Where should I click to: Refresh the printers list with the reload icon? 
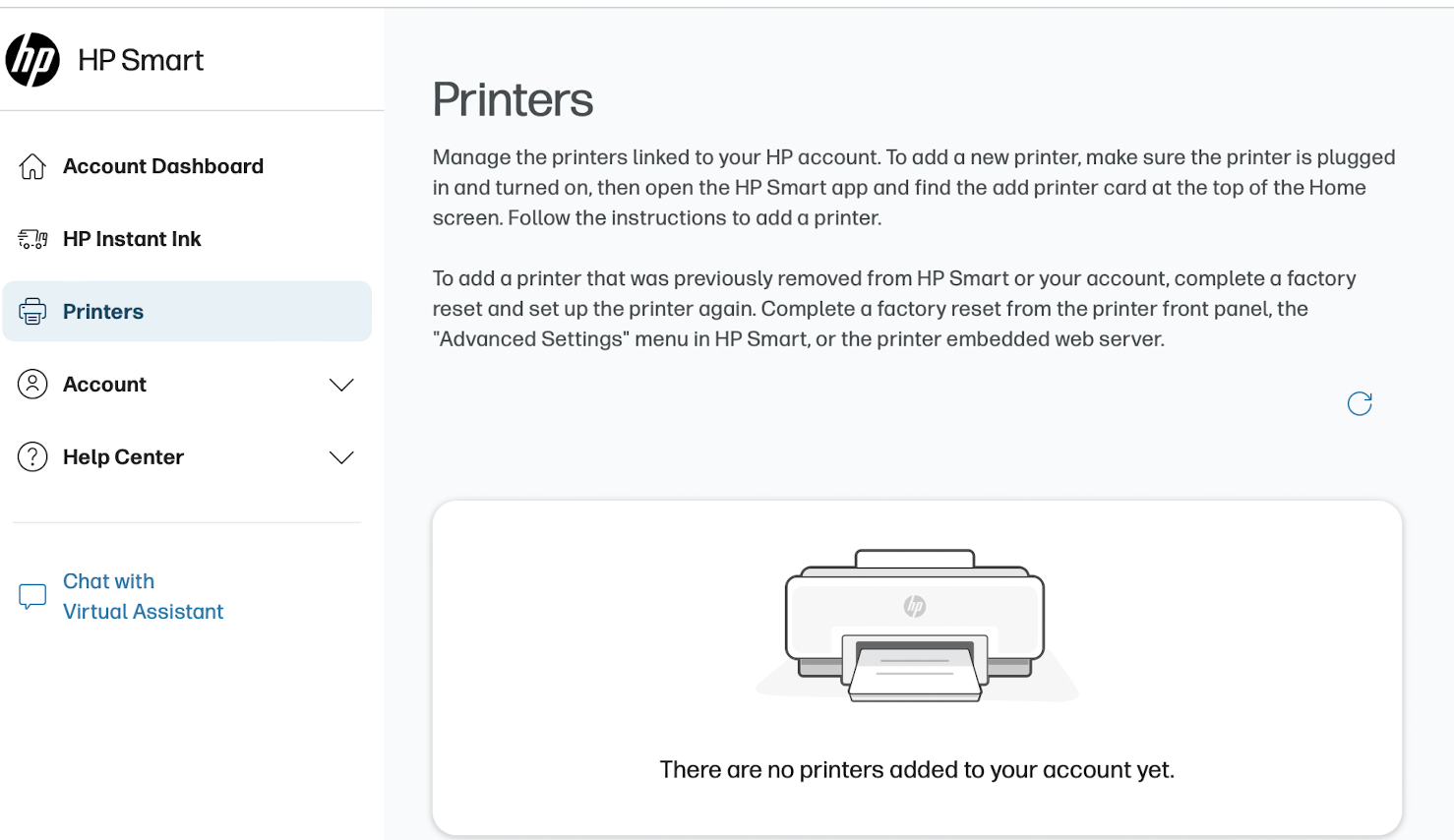click(x=1359, y=403)
